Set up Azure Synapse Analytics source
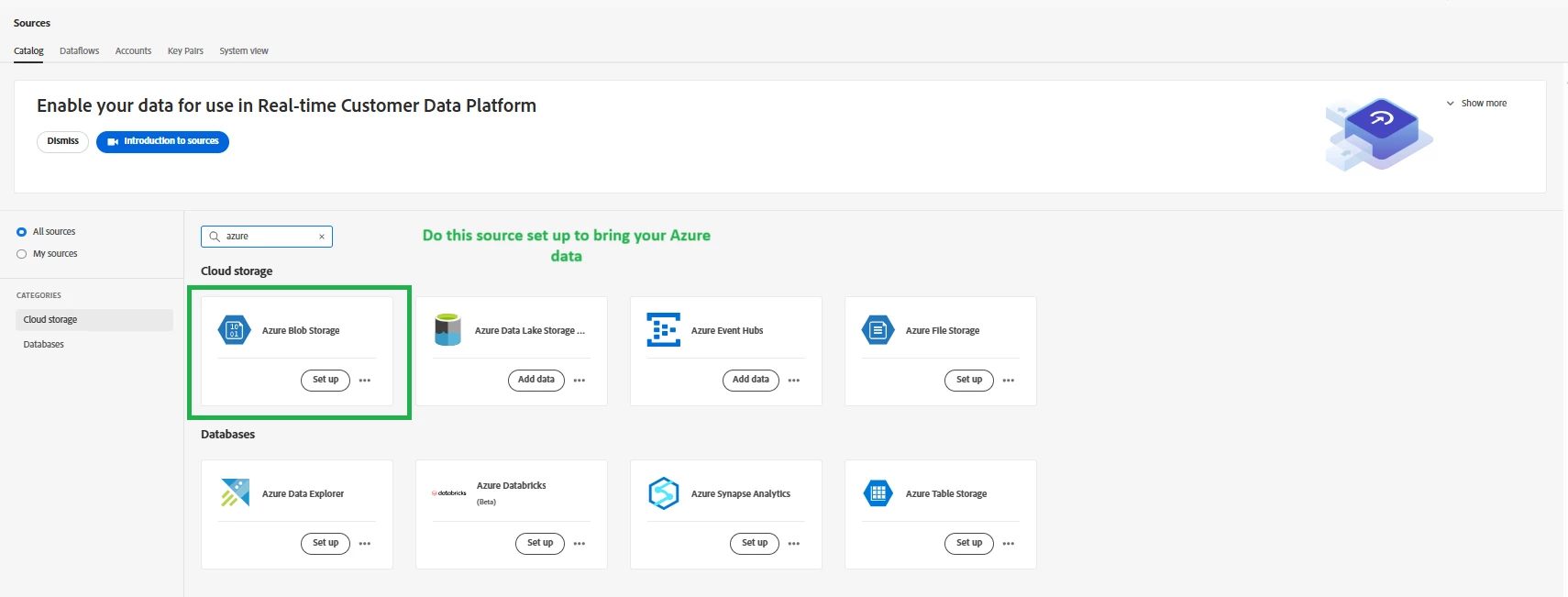 [755, 544]
